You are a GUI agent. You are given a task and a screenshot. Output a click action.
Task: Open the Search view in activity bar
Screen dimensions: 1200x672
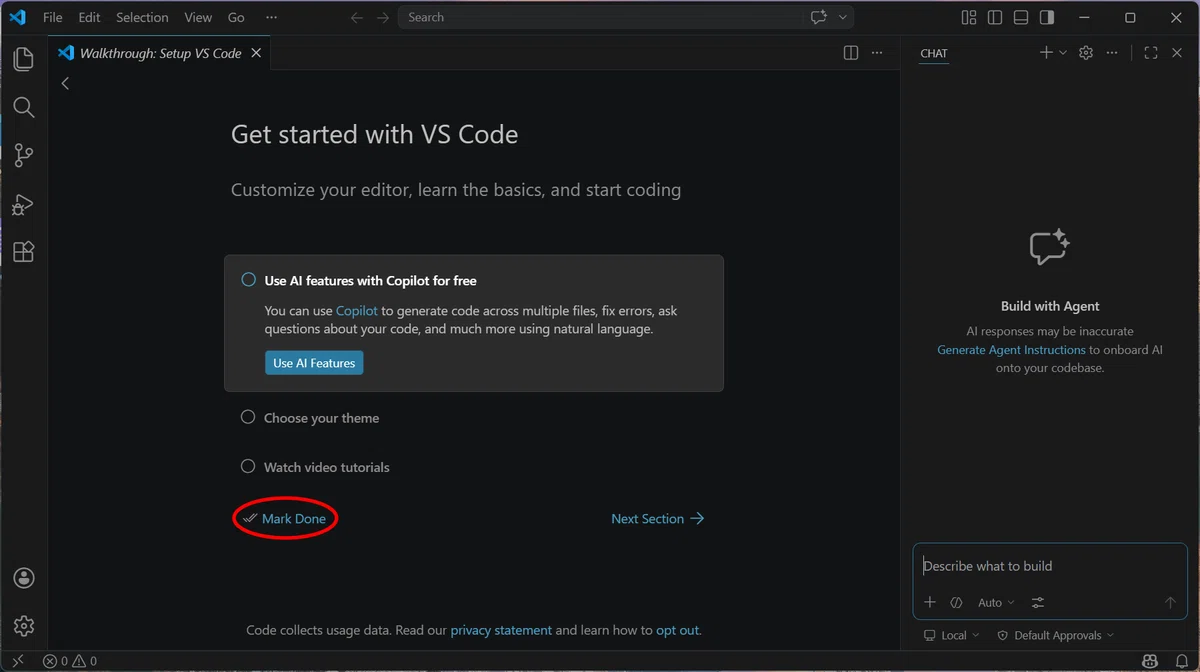(x=23, y=107)
